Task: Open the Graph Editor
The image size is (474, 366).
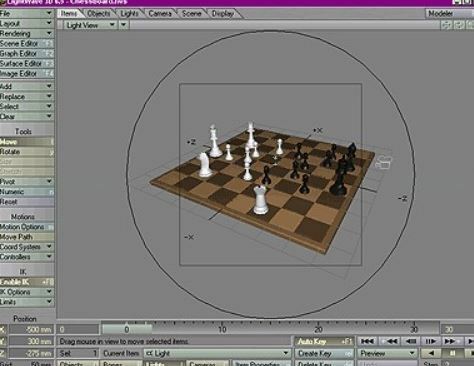Action: click(x=27, y=53)
